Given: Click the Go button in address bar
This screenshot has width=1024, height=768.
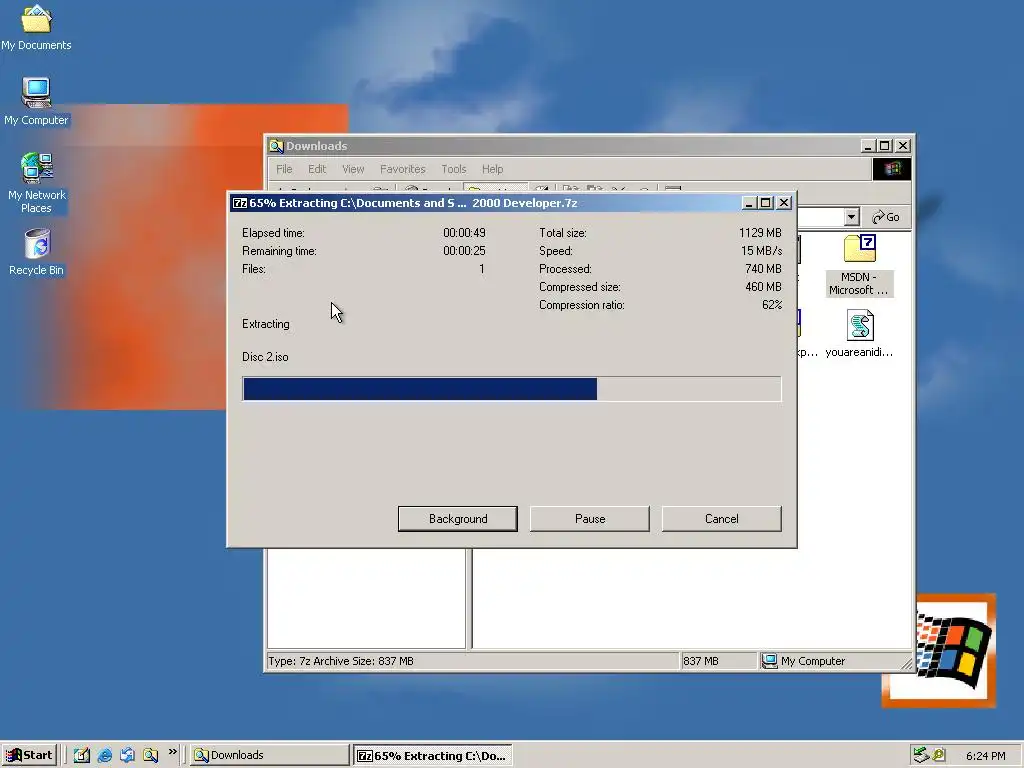Looking at the screenshot, I should (x=886, y=217).
